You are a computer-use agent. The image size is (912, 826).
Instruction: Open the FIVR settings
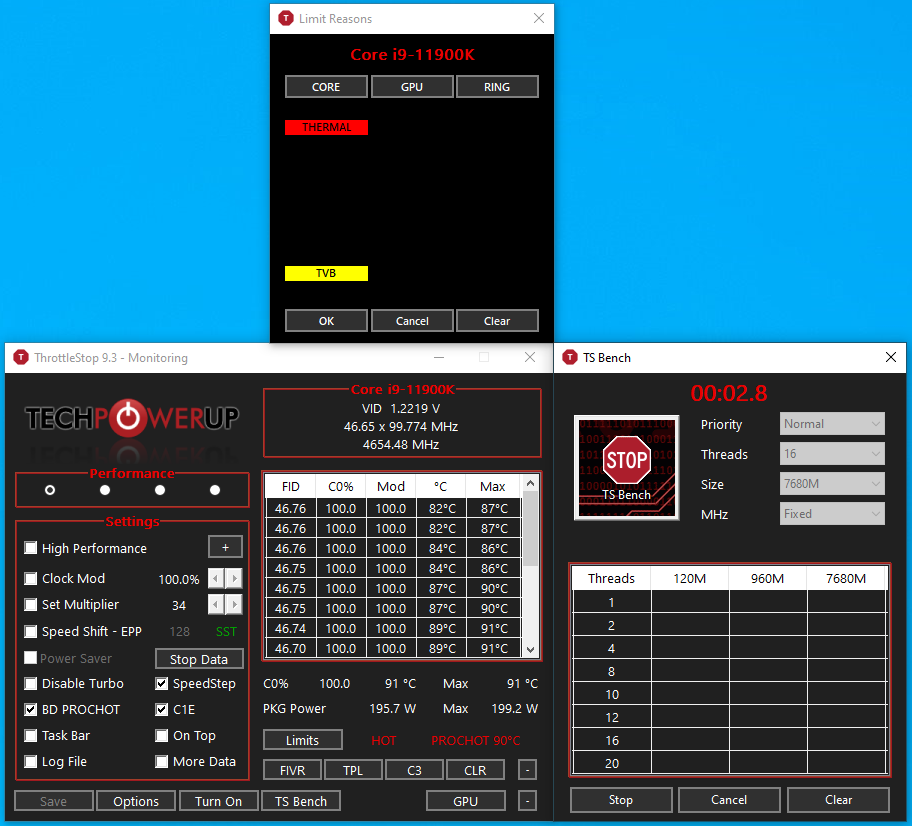point(292,770)
